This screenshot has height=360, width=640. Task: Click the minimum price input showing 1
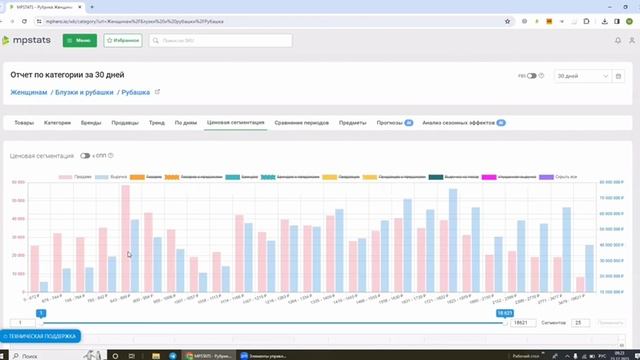[x=22, y=322]
